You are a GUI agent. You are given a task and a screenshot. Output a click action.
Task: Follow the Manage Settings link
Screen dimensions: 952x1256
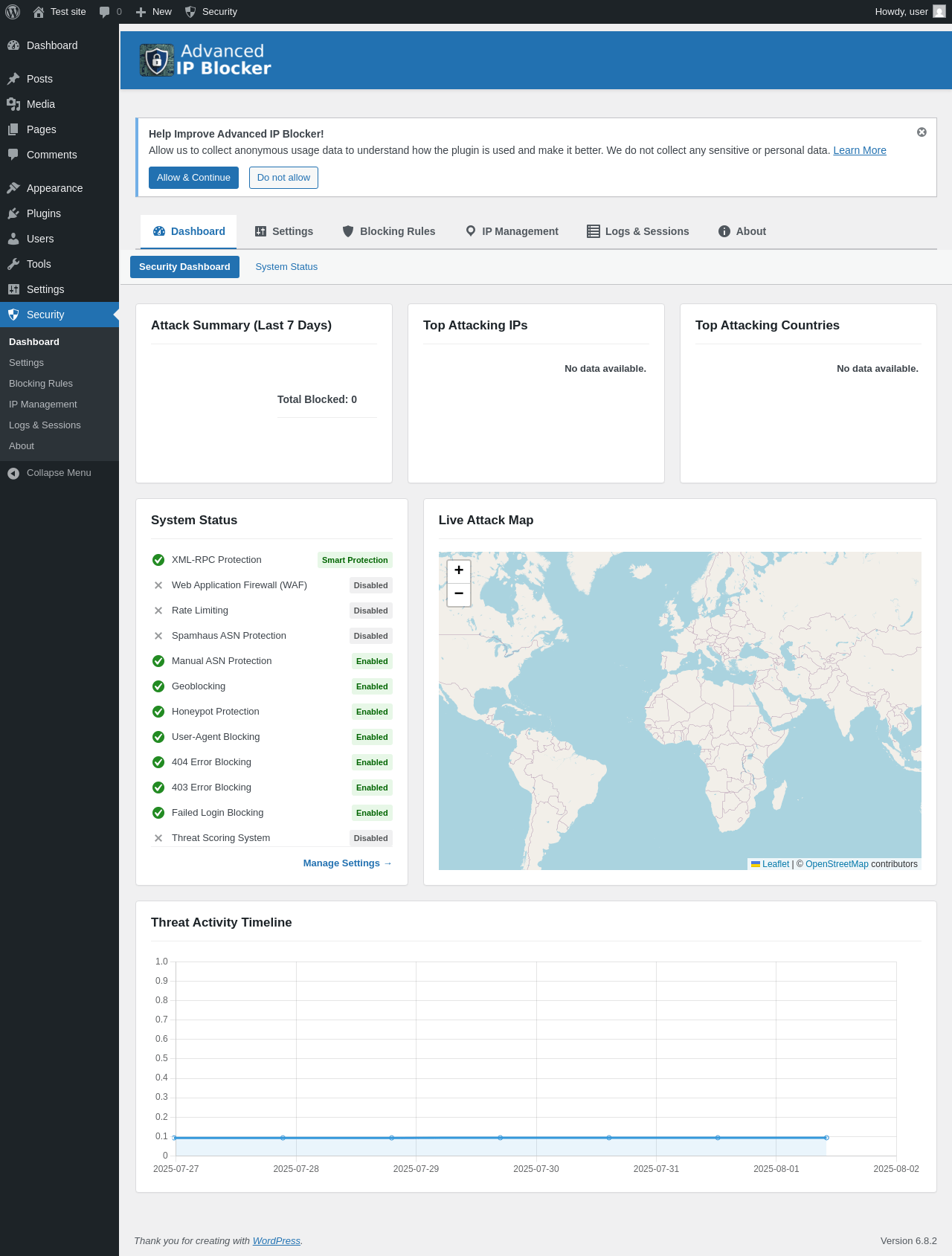pyautogui.click(x=347, y=863)
